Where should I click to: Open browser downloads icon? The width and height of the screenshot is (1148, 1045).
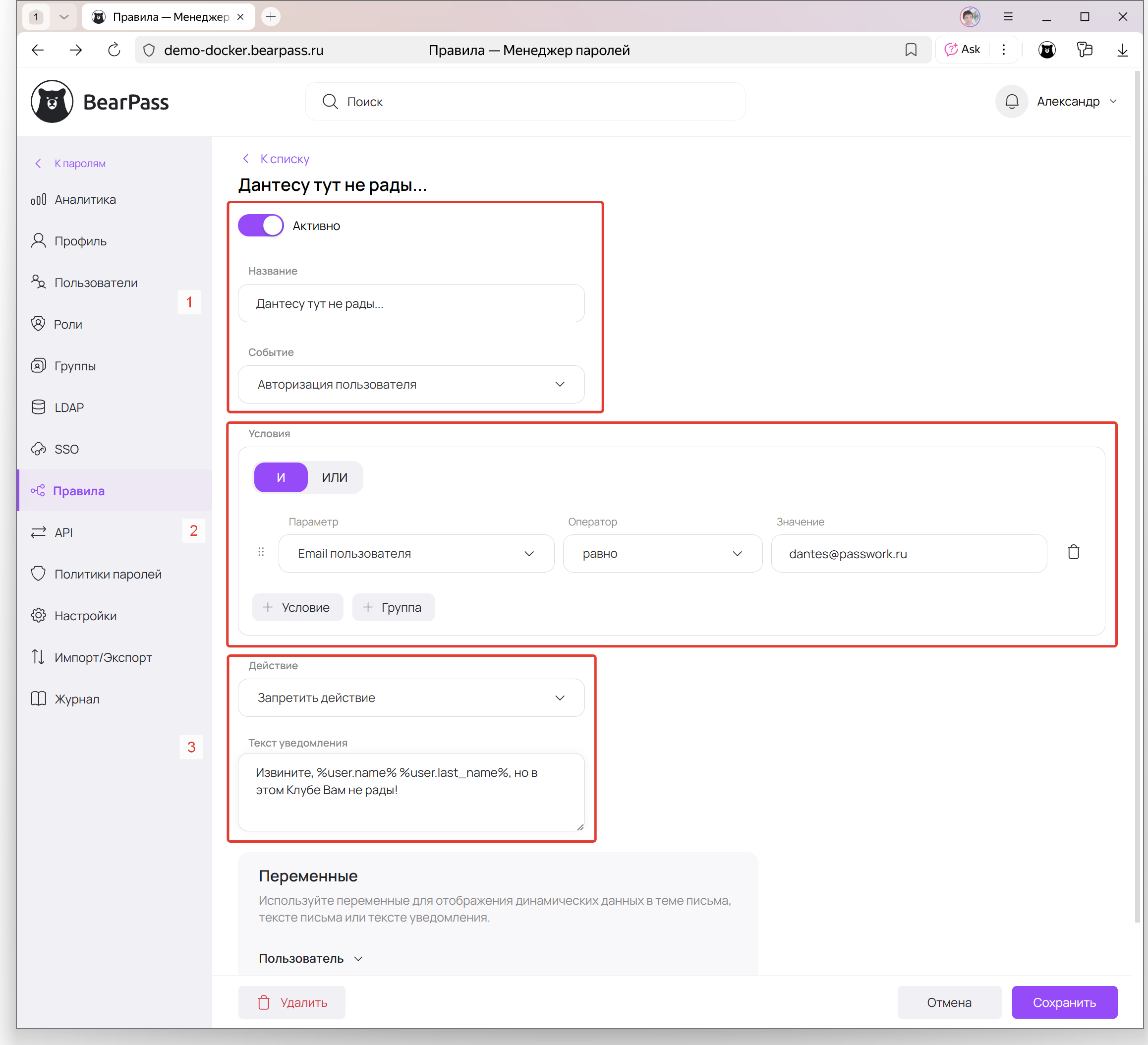(1122, 50)
